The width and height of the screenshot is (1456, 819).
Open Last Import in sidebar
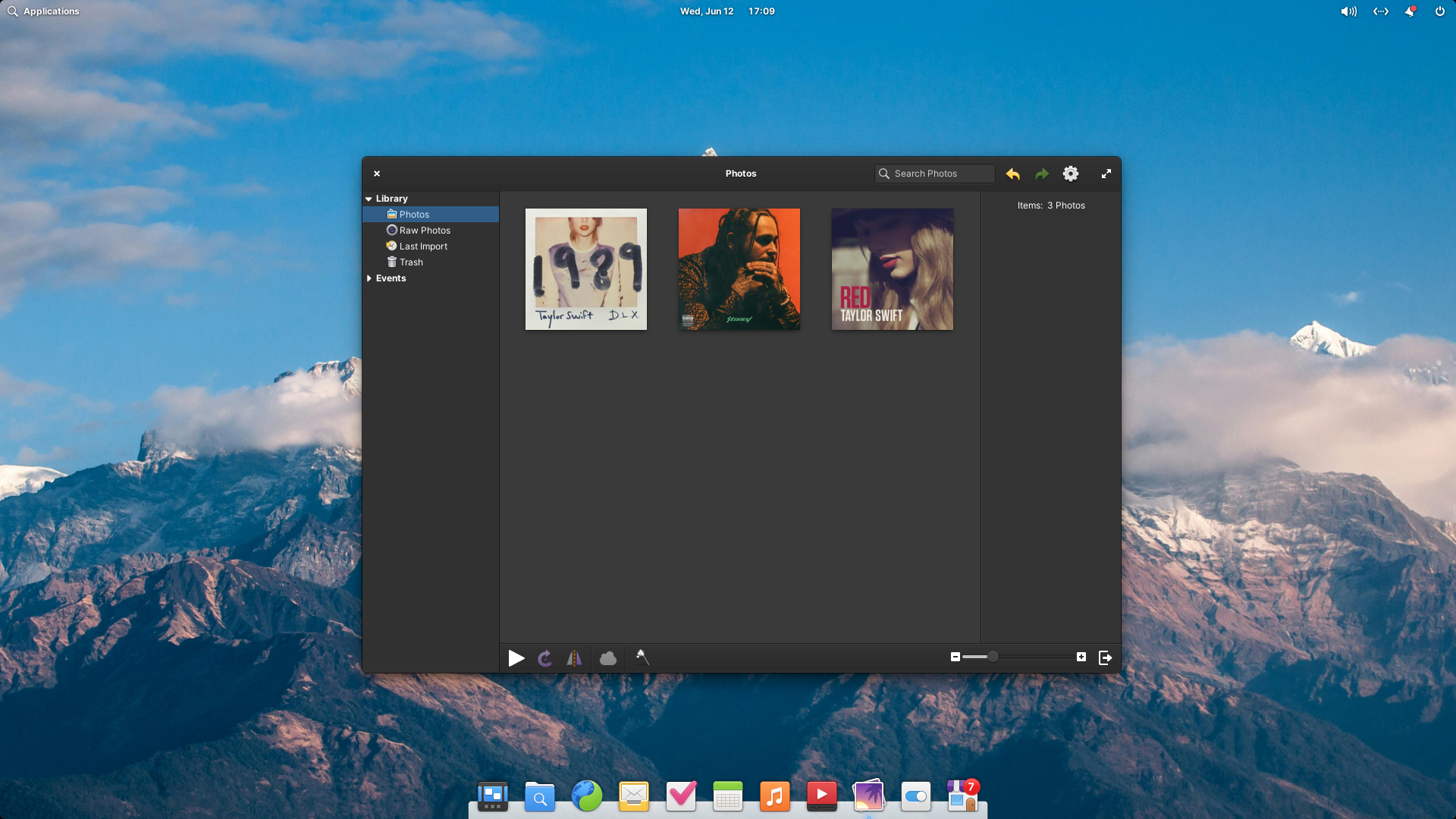click(423, 246)
